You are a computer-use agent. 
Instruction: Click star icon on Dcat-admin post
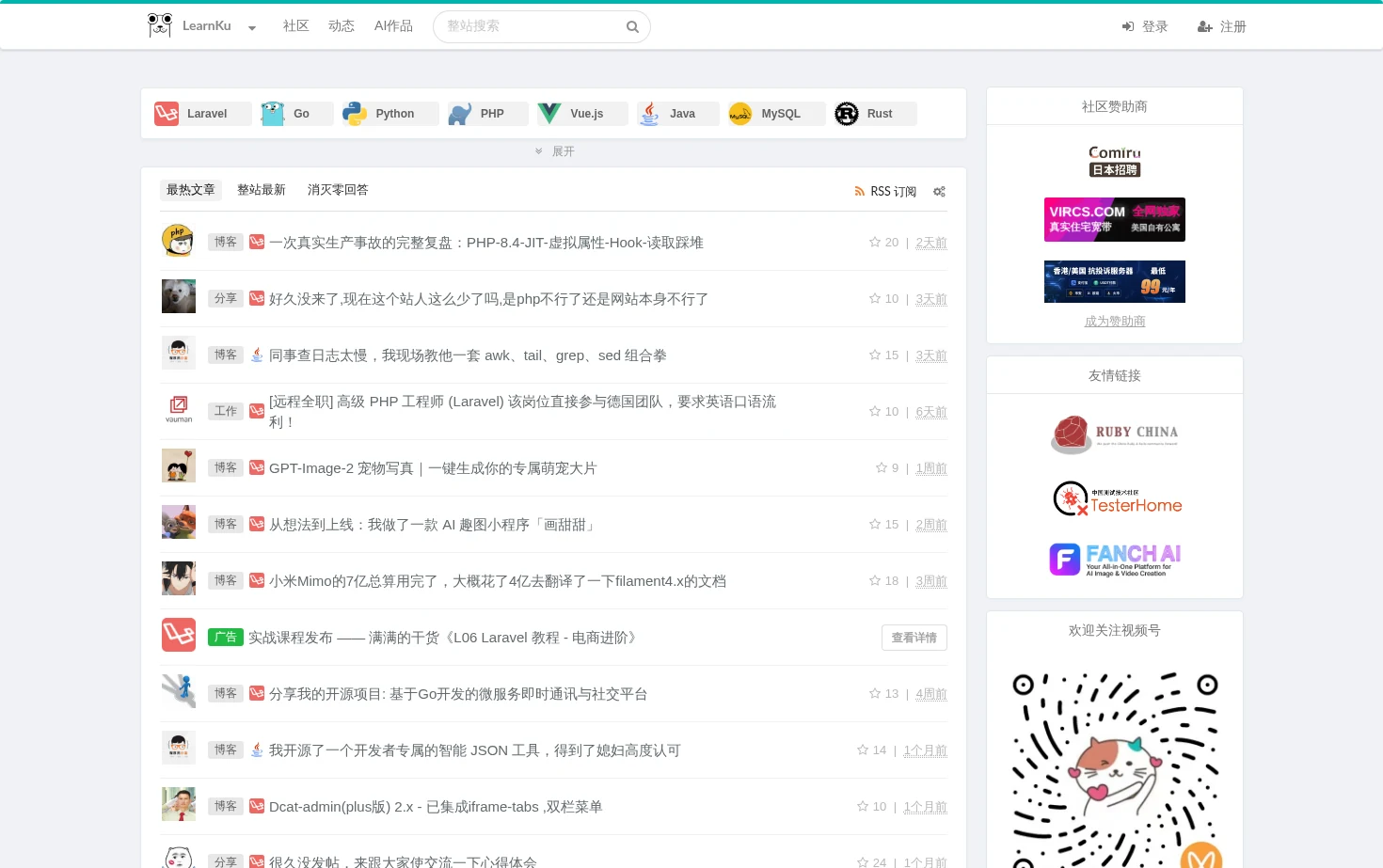point(863,806)
